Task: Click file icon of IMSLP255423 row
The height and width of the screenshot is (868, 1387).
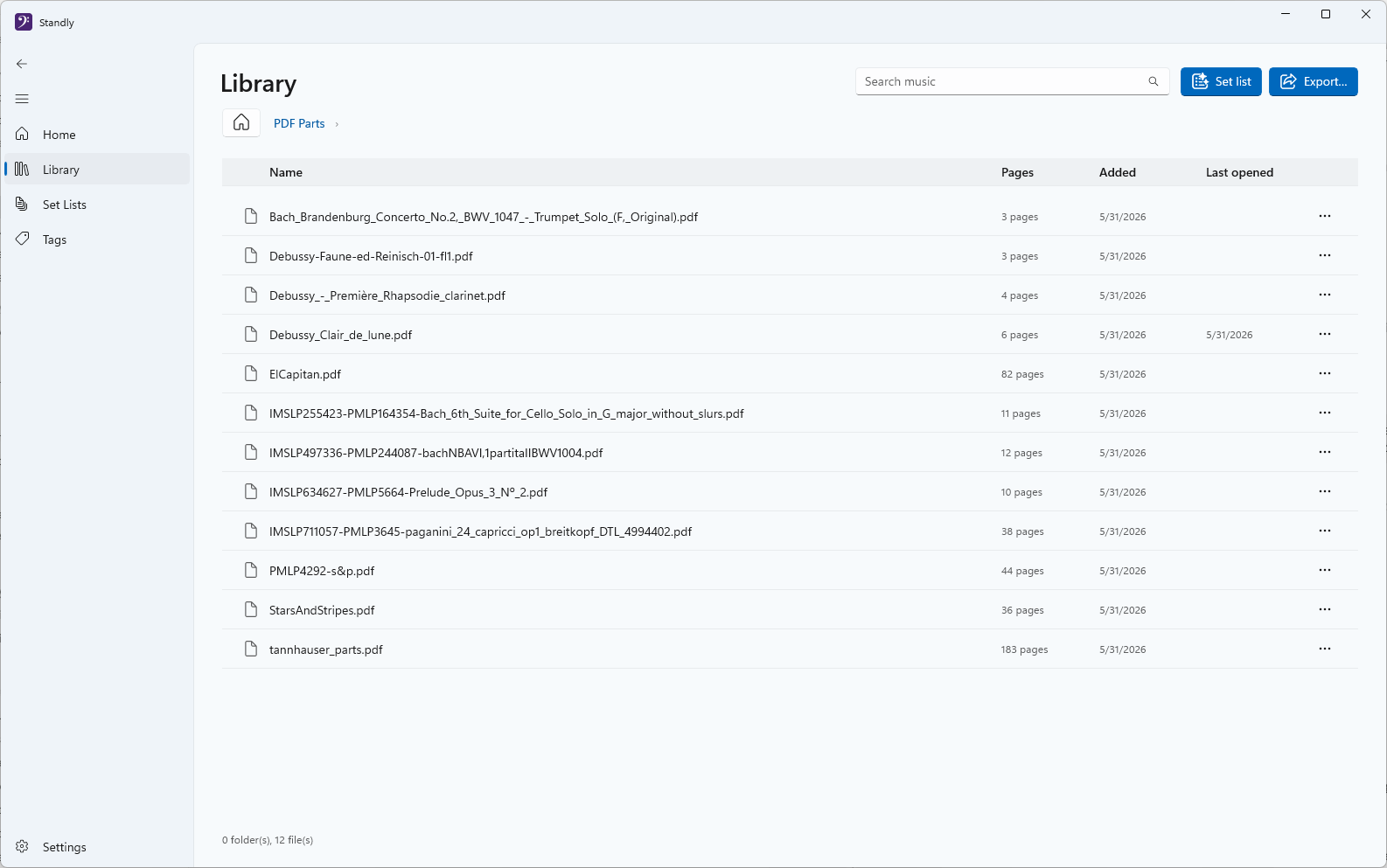Action: click(x=251, y=413)
